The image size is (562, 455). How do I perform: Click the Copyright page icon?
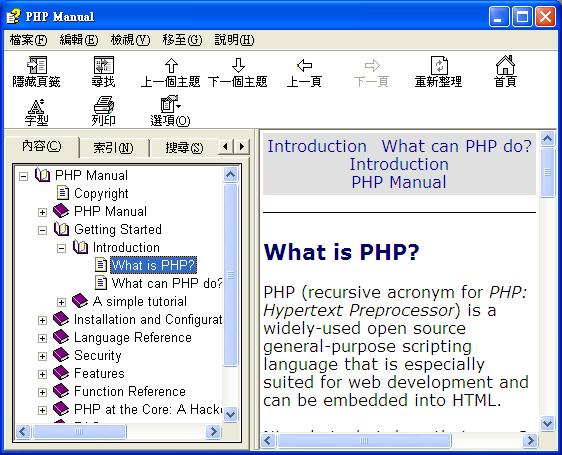tap(63, 193)
